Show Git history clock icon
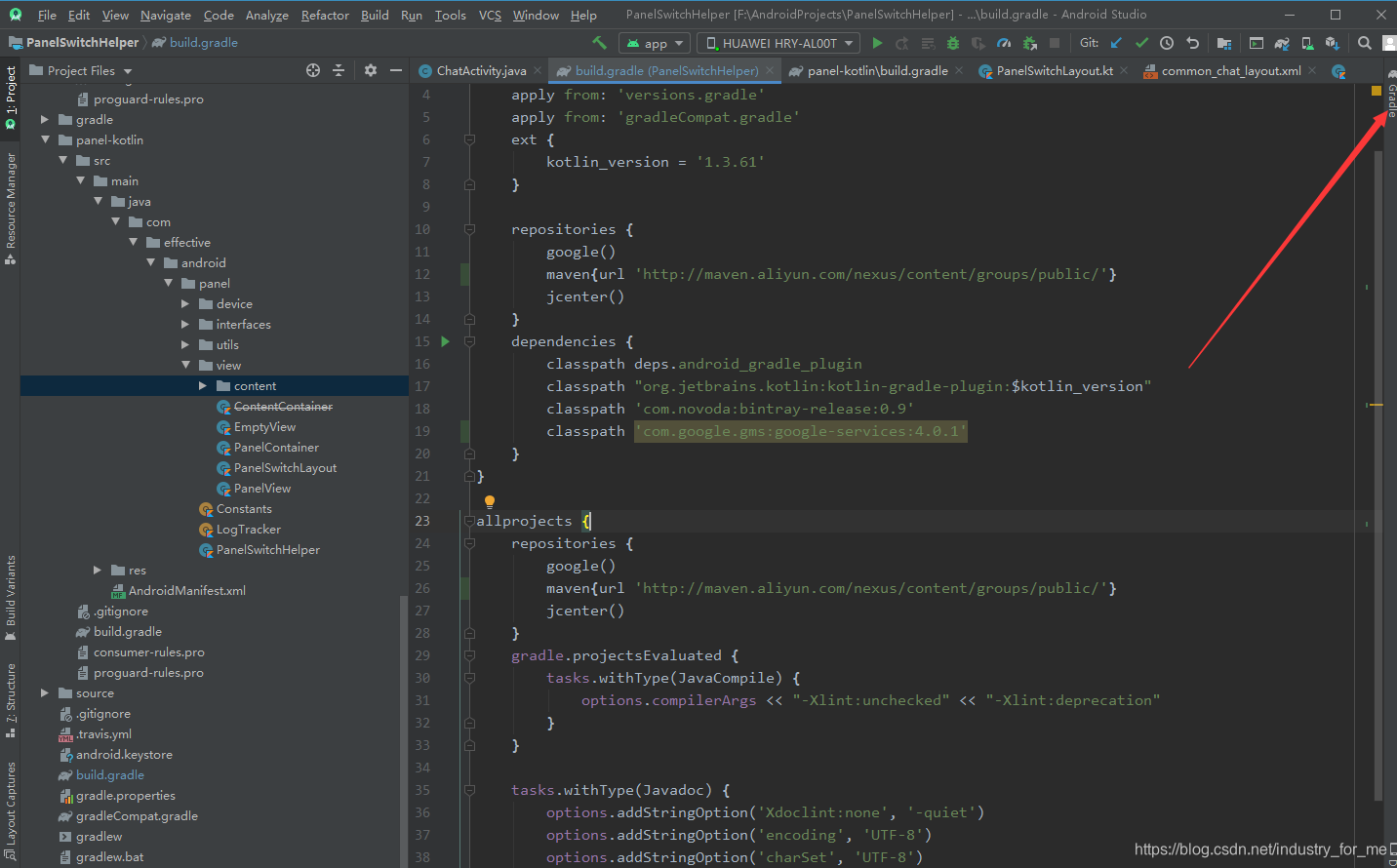Screen dimensions: 1397x868 click(1167, 43)
